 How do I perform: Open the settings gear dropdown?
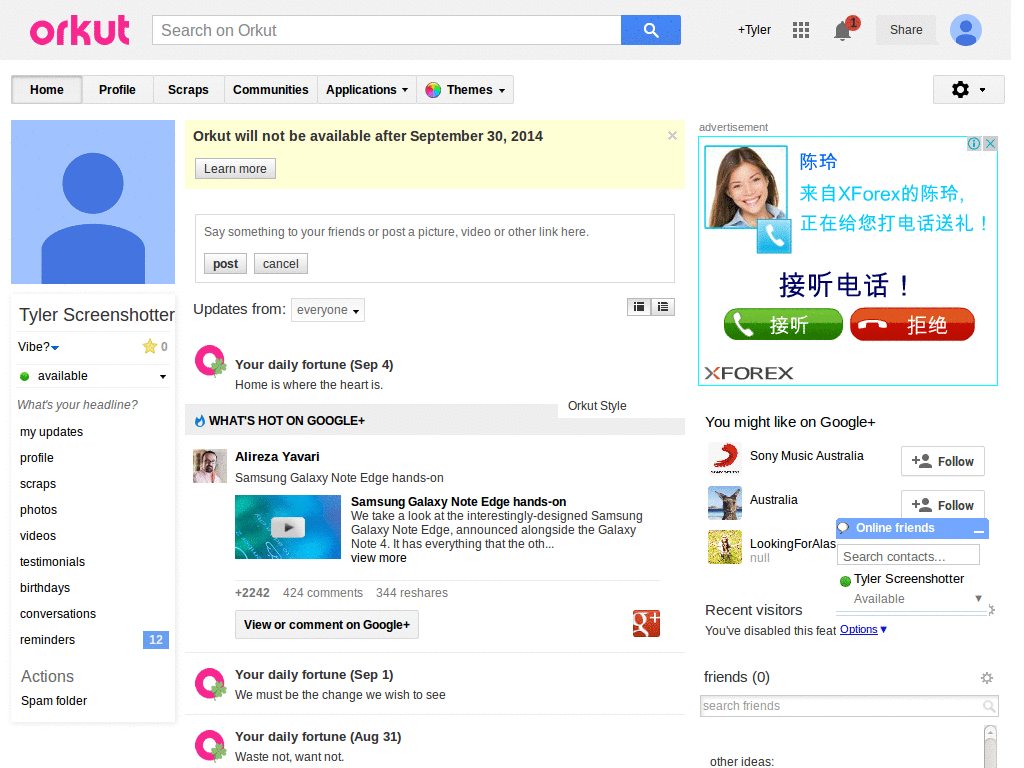pyautogui.click(x=967, y=90)
